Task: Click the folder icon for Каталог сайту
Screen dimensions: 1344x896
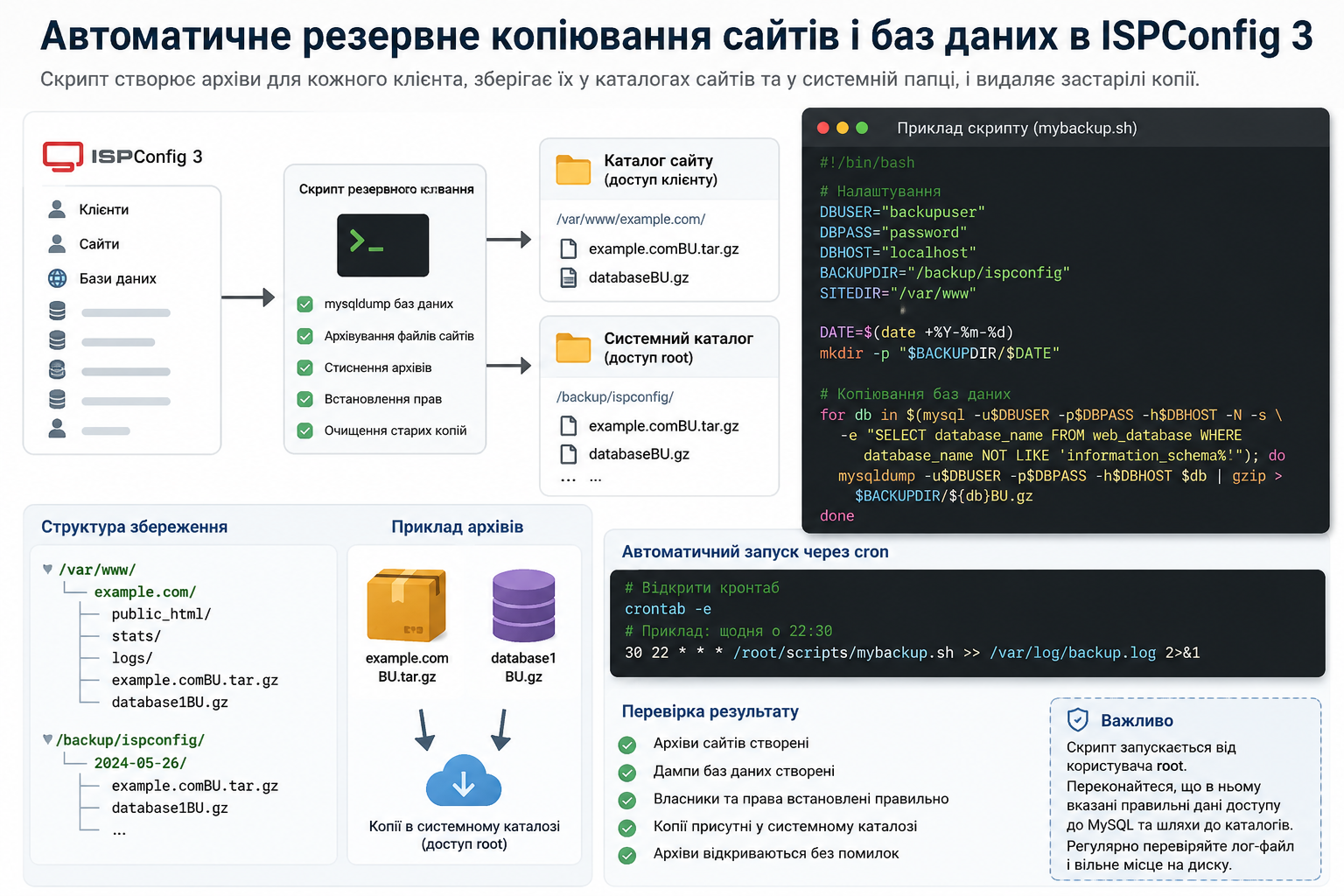Action: 573,170
